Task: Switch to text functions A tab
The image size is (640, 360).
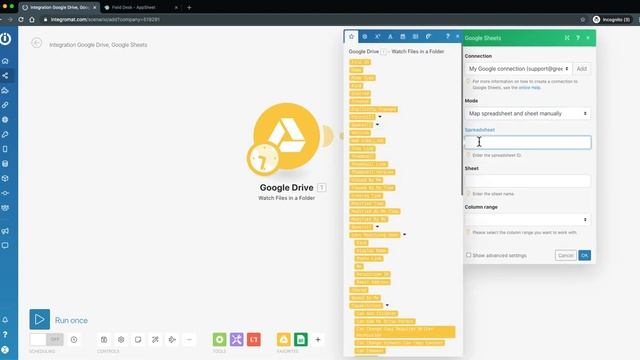Action: [x=390, y=36]
